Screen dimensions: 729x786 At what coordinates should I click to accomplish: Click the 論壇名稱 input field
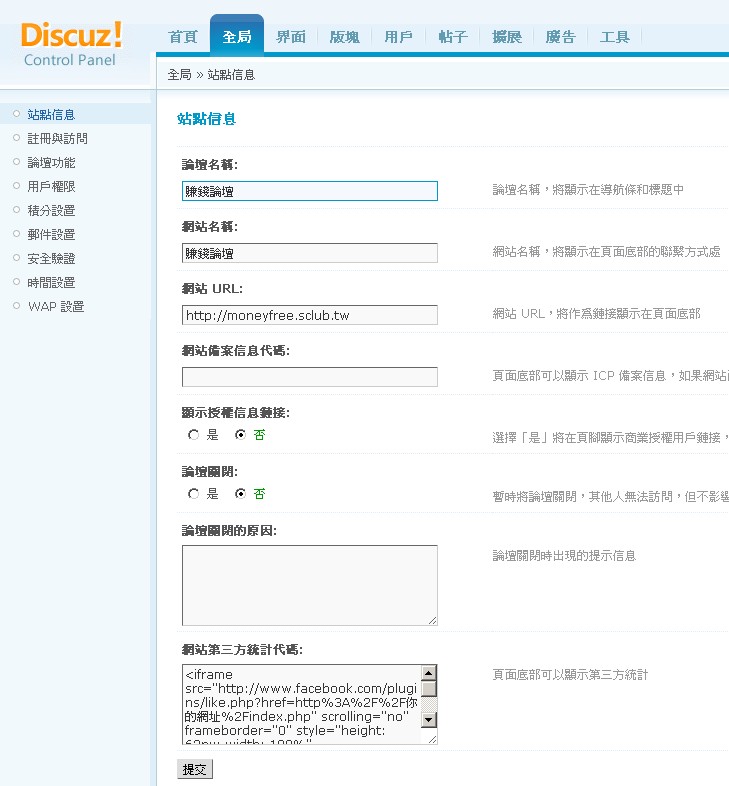tap(309, 191)
